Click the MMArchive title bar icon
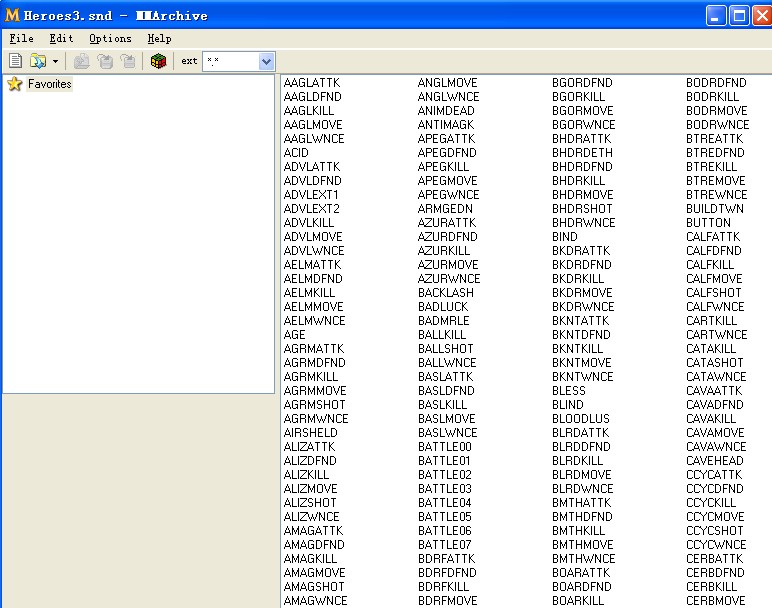 point(12,15)
